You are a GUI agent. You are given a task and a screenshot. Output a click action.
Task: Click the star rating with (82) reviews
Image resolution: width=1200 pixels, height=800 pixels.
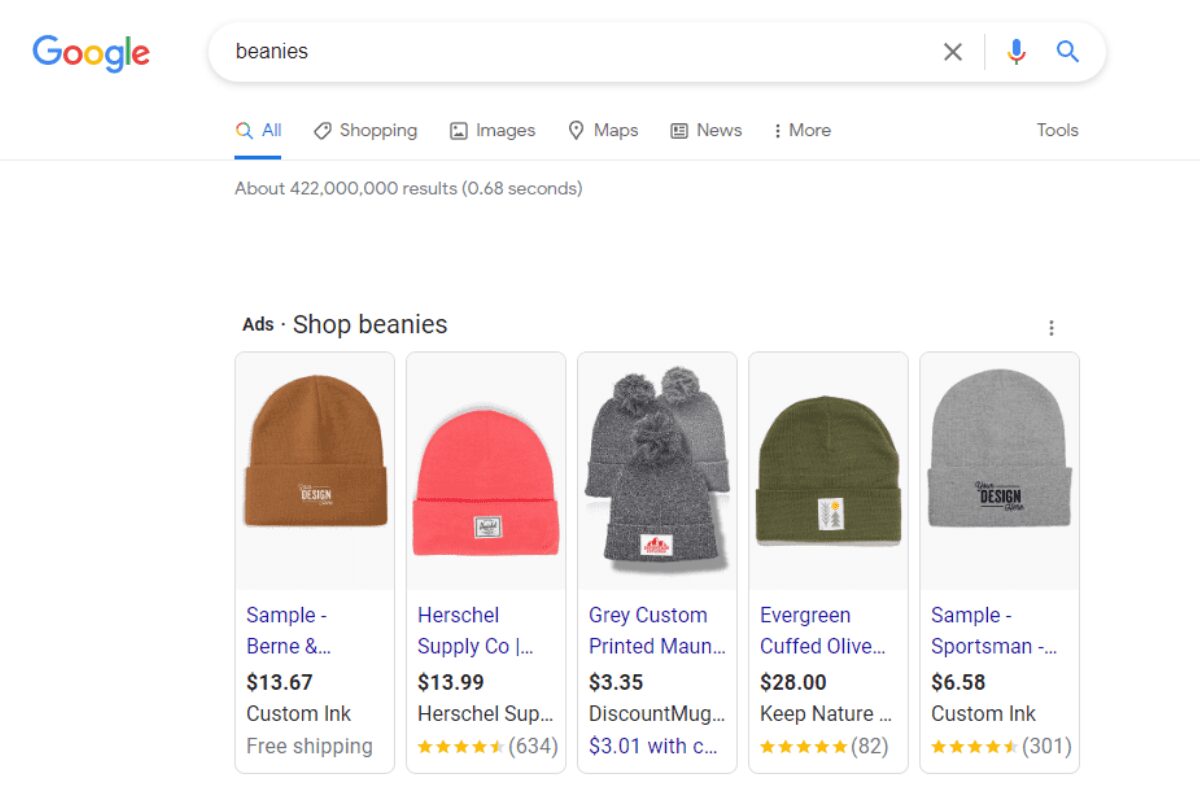[825, 746]
